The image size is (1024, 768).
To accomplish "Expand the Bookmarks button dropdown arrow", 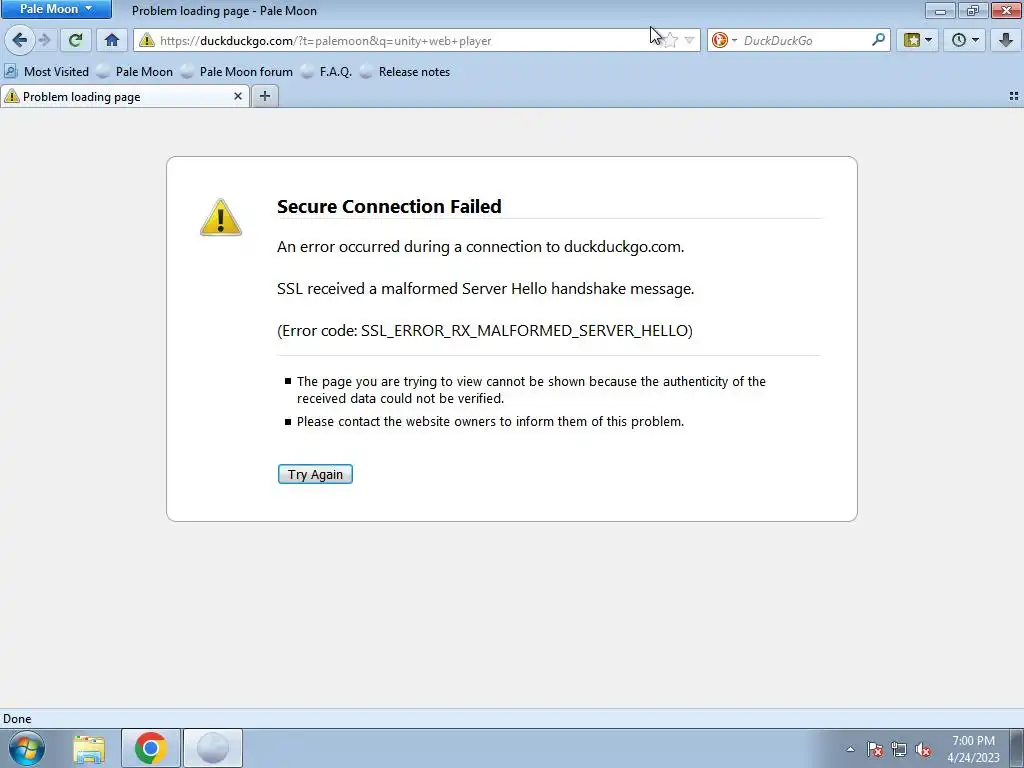I will (x=929, y=40).
